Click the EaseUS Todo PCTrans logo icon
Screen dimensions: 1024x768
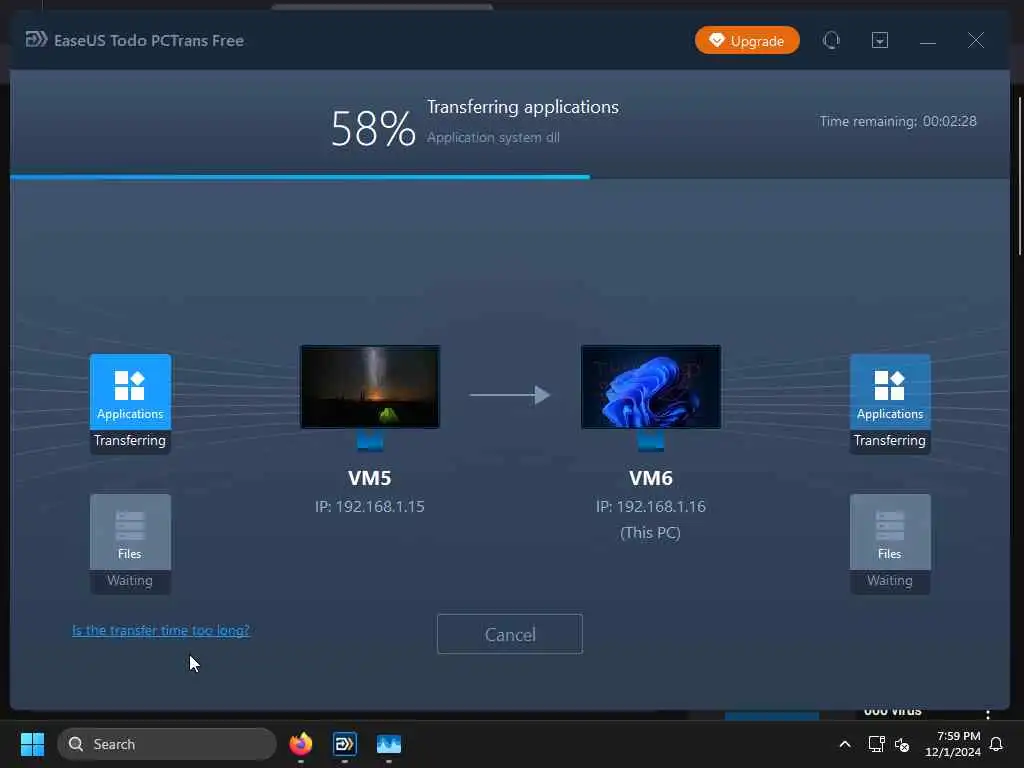point(36,40)
